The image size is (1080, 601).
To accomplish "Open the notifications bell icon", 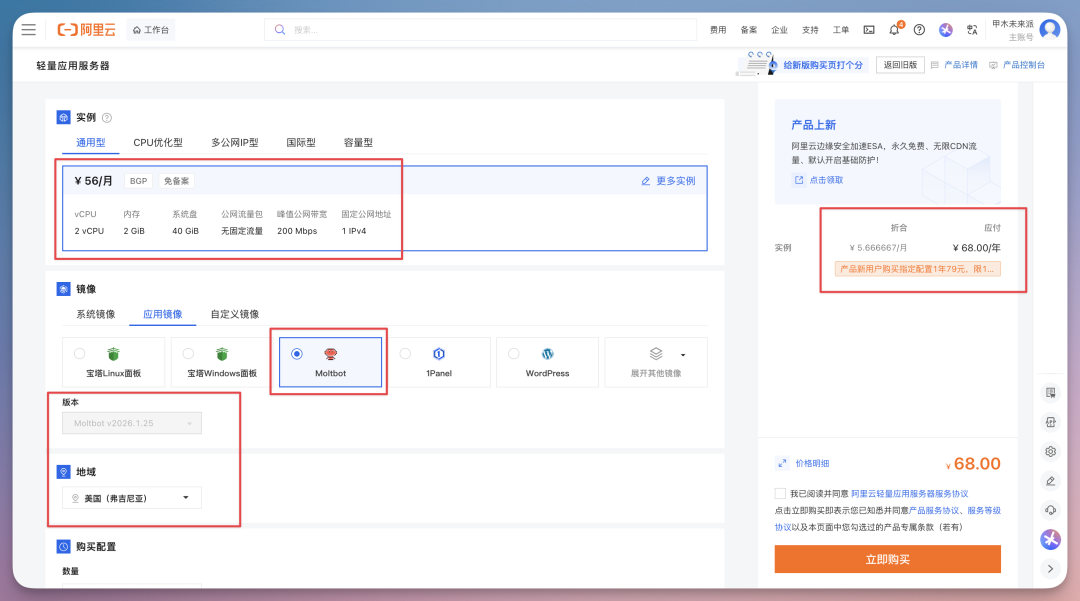I will pos(894,30).
